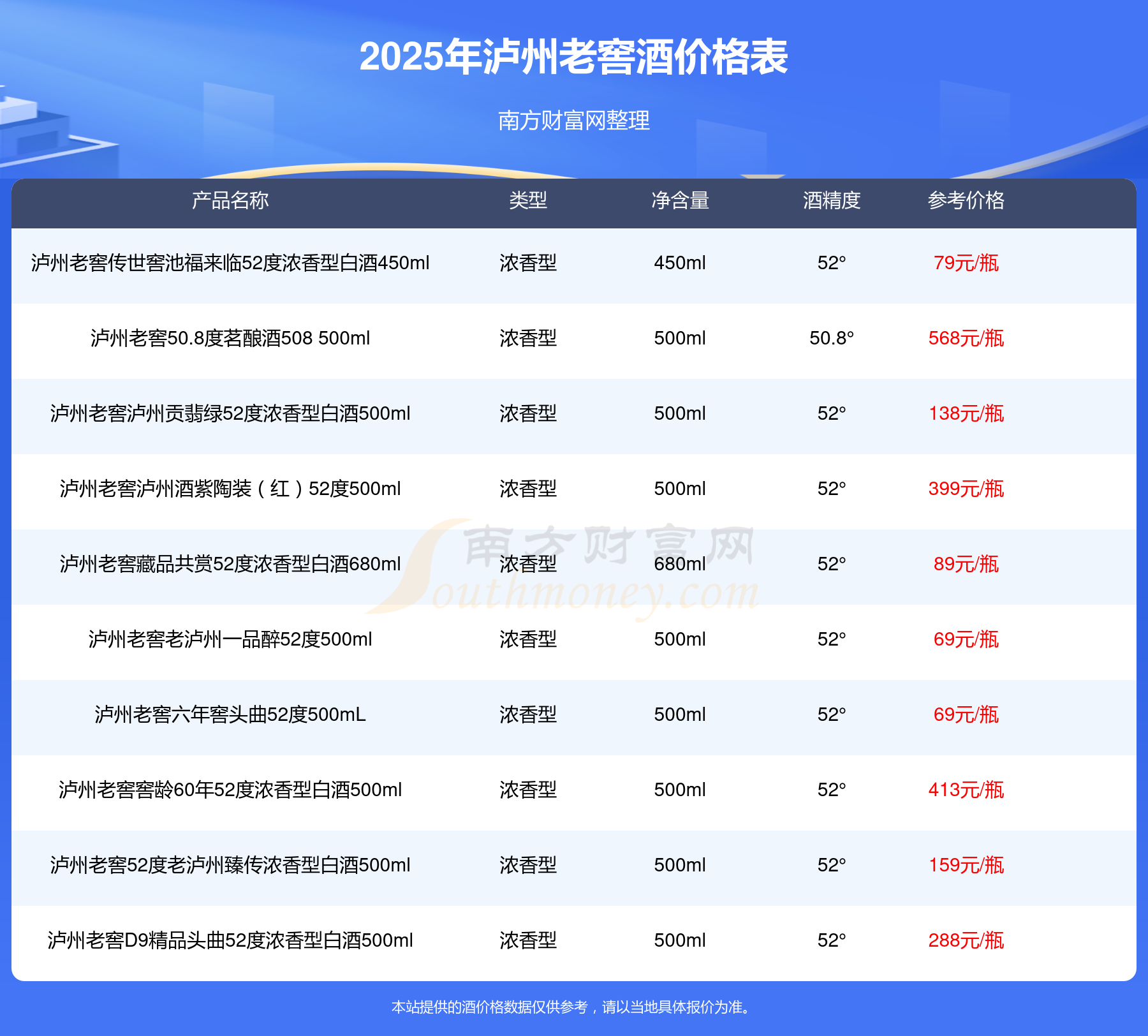Viewport: 1148px width, 1036px height.
Task: Click 52° in the 传世窖池福来临 row
Action: click(832, 263)
